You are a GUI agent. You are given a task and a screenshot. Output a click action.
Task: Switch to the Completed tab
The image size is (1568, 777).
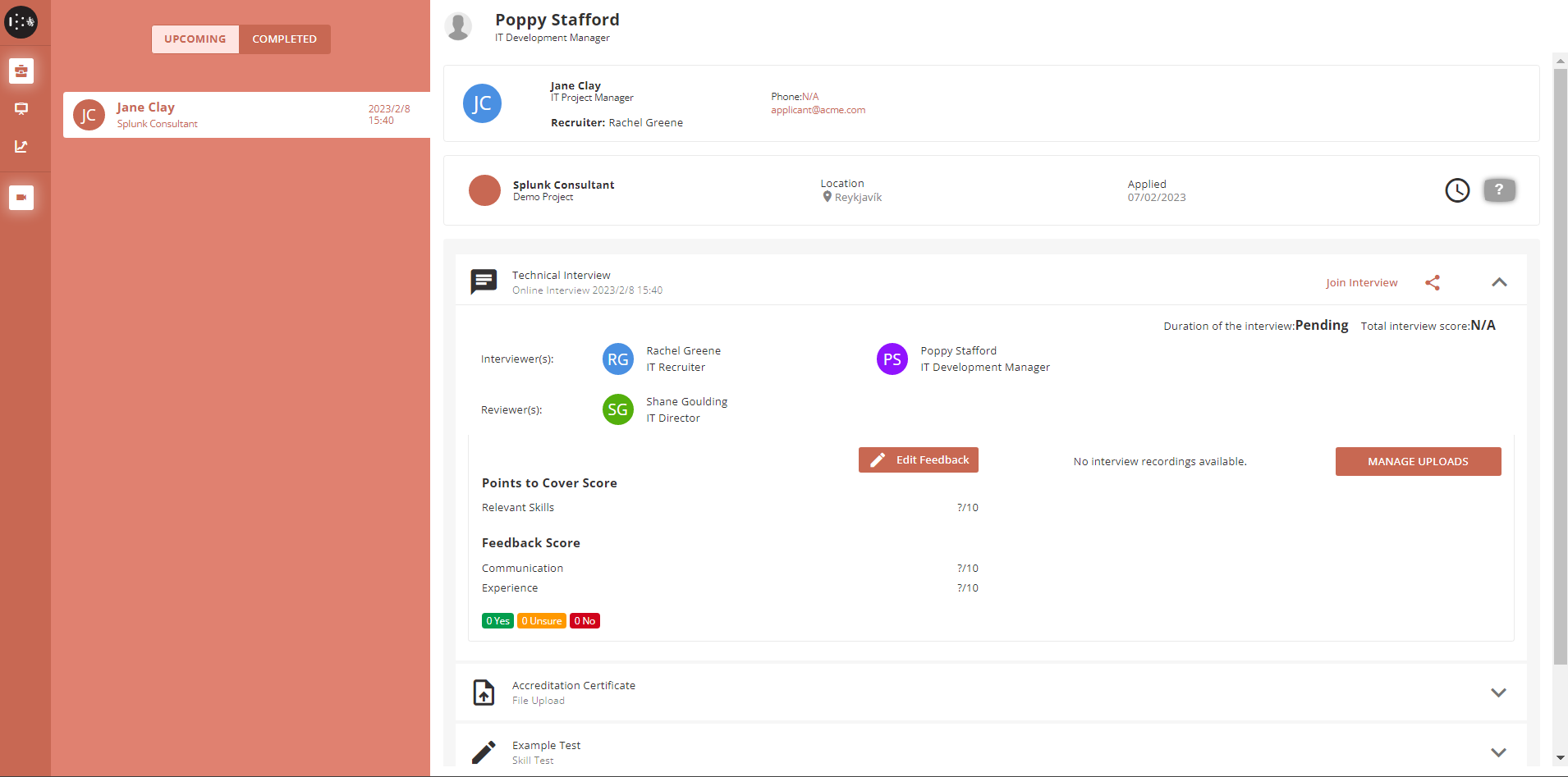pyautogui.click(x=284, y=39)
